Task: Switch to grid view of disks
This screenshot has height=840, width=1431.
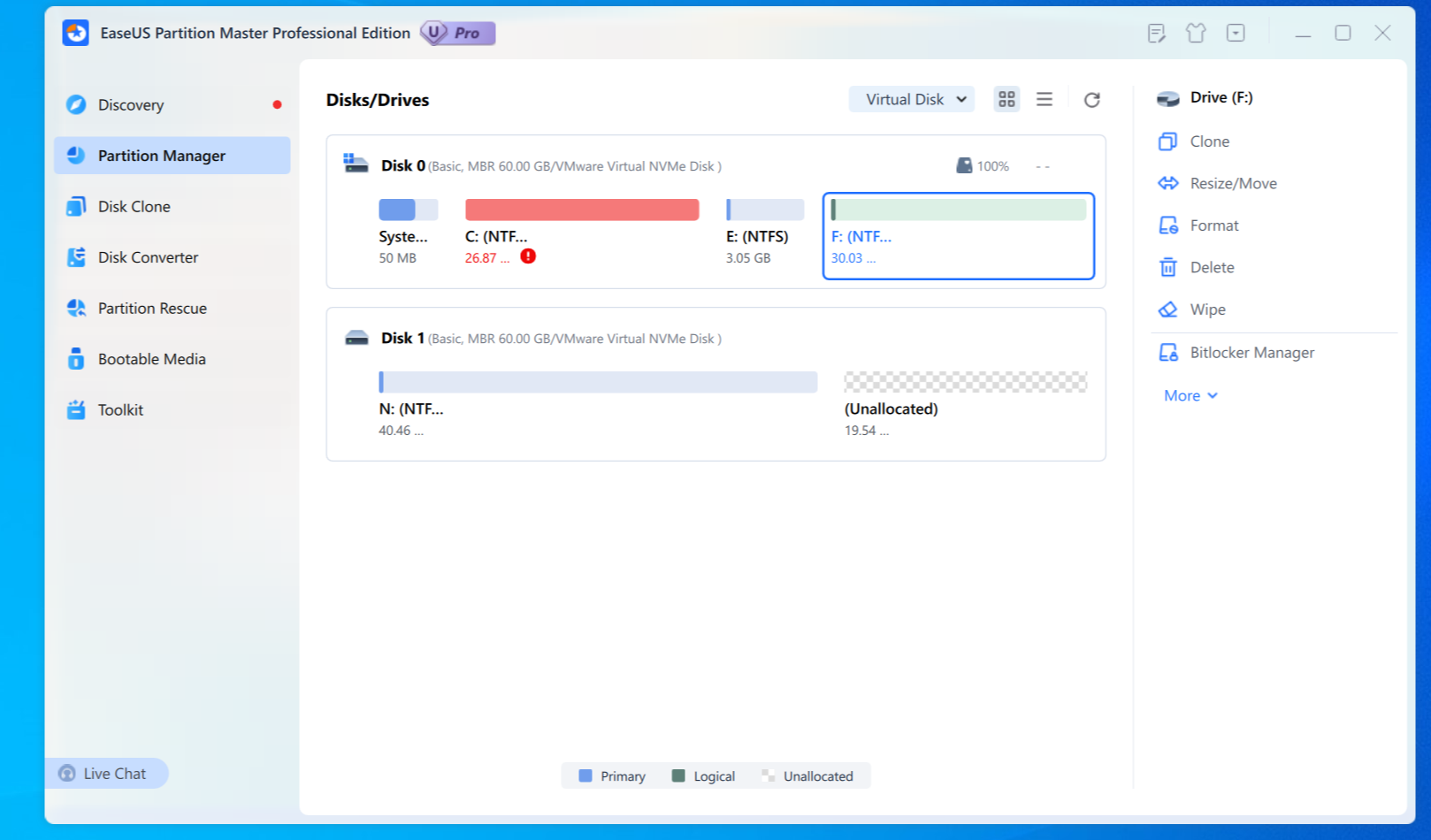Action: pyautogui.click(x=1006, y=99)
